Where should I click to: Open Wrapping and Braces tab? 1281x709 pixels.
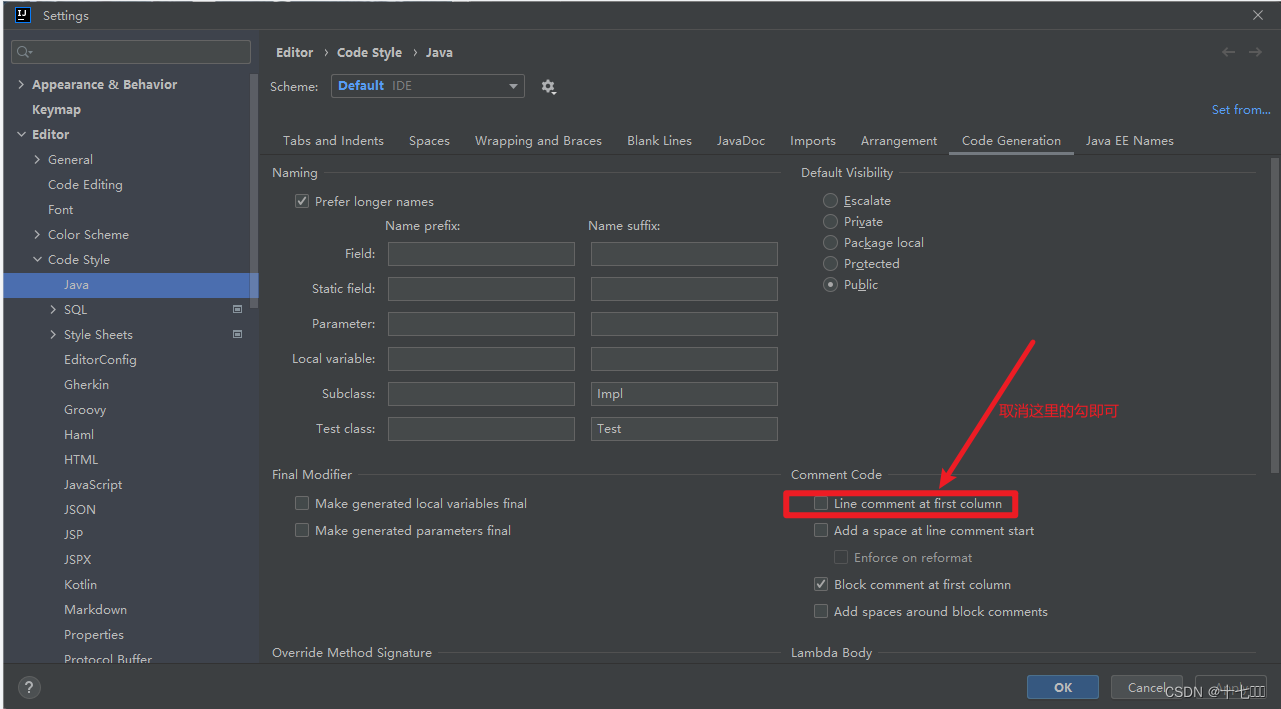(x=538, y=140)
